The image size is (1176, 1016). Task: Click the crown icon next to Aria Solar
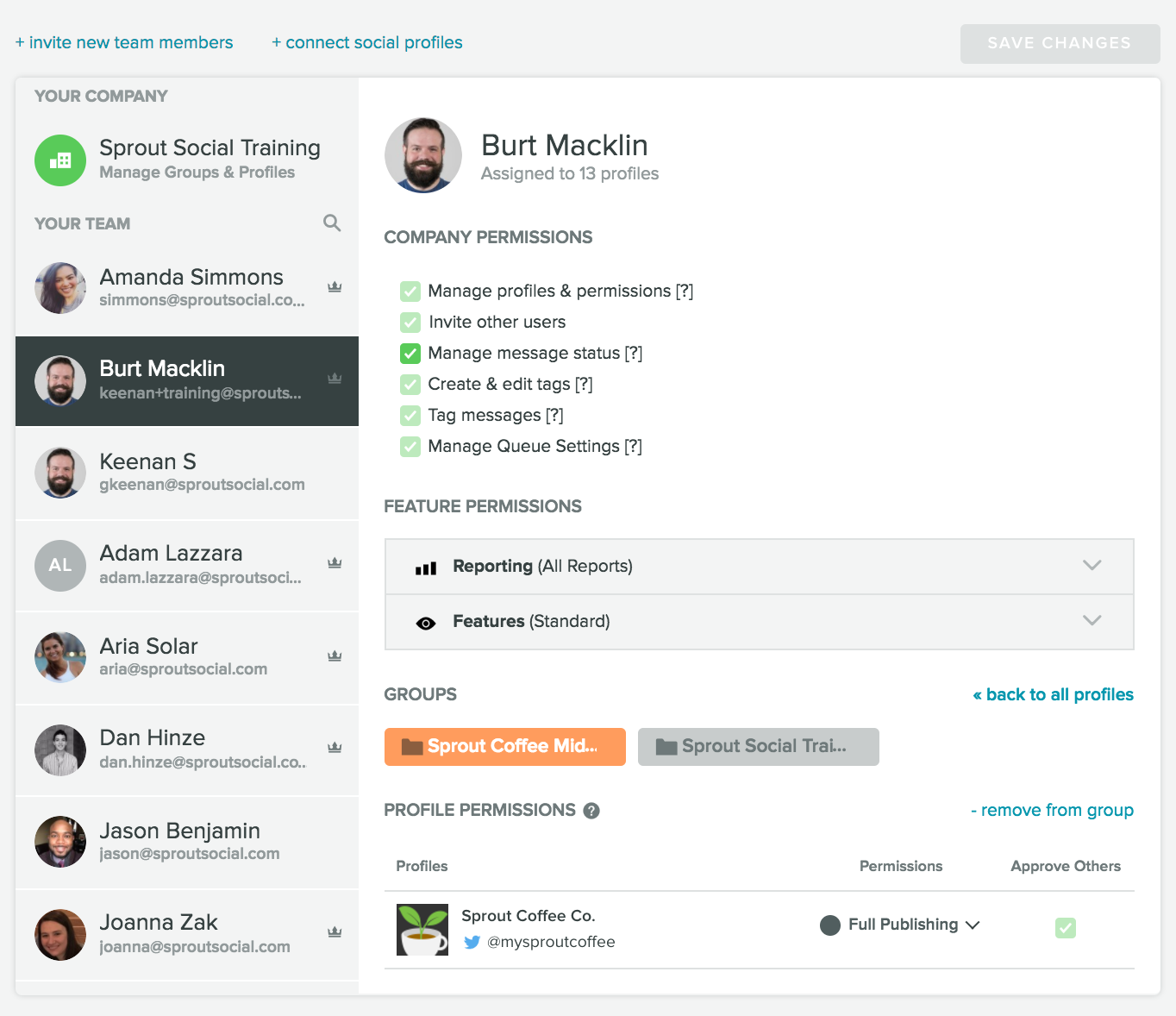click(335, 656)
